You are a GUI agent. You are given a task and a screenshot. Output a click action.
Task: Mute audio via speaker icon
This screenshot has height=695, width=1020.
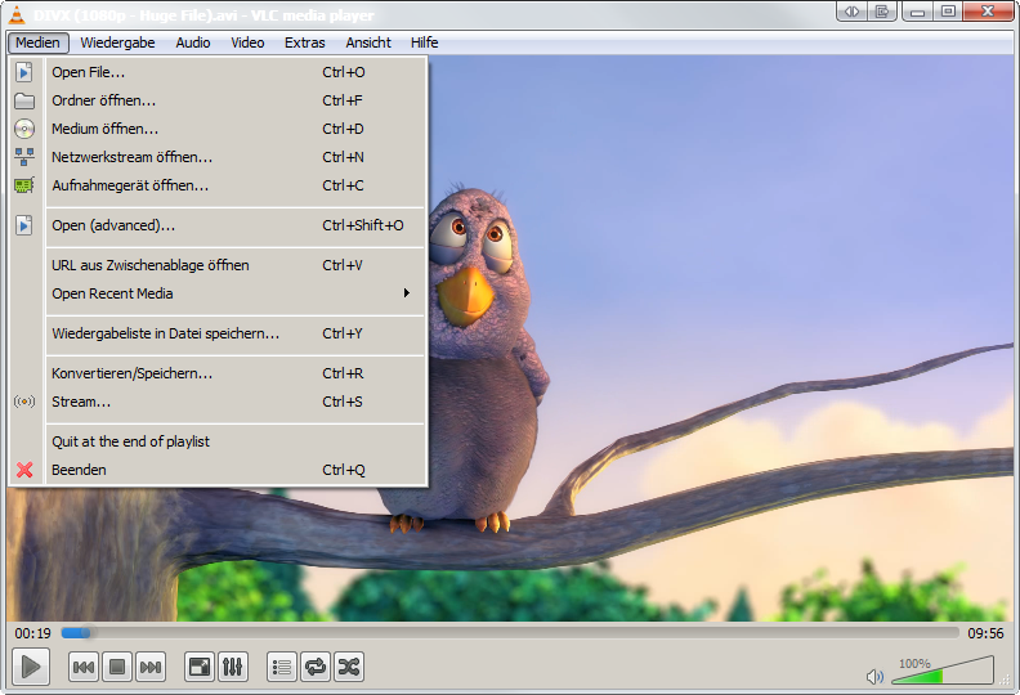click(875, 677)
